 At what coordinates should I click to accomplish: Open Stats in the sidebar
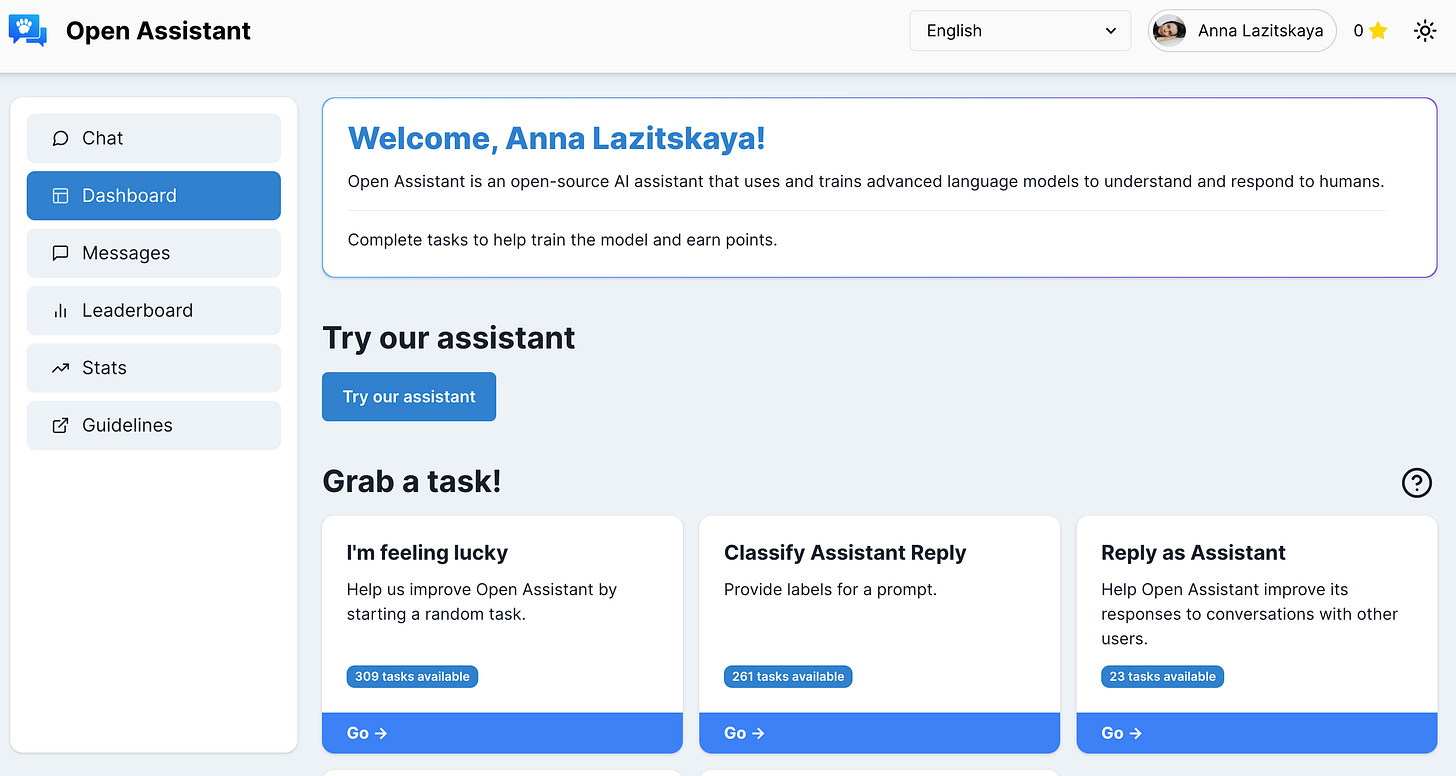pyautogui.click(x=154, y=368)
